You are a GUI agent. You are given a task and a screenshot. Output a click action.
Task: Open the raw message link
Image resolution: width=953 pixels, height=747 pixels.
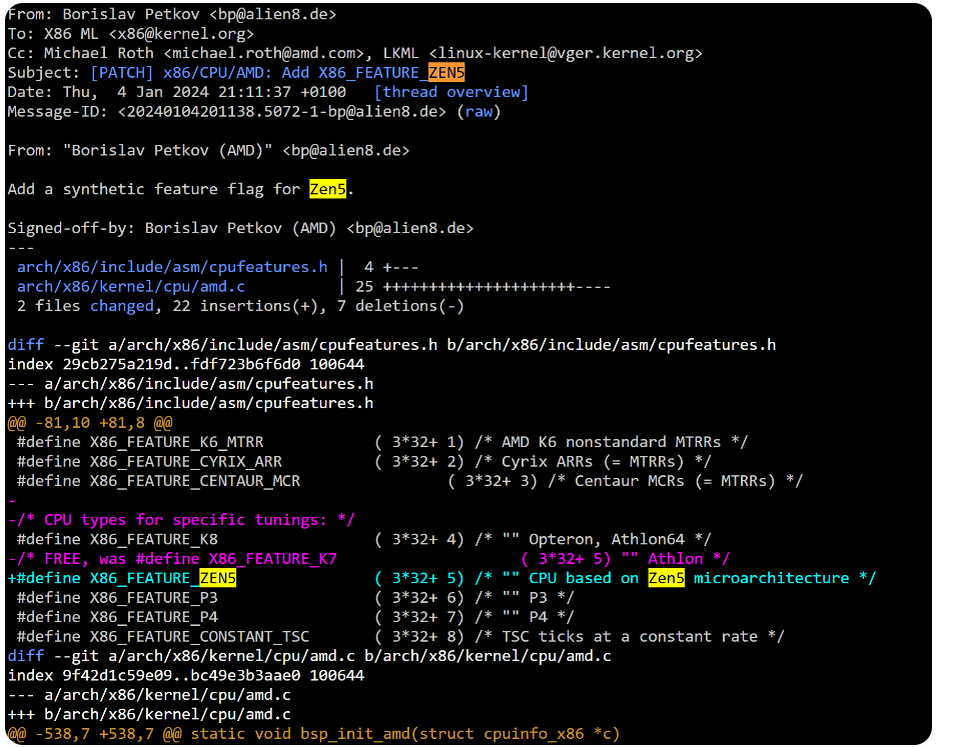478,112
